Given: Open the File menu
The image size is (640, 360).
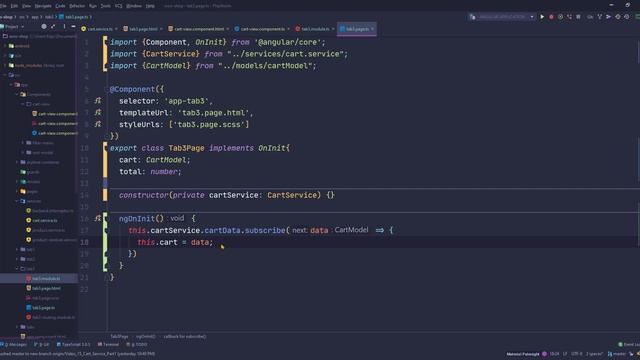Looking at the screenshot, I should [3, 6].
